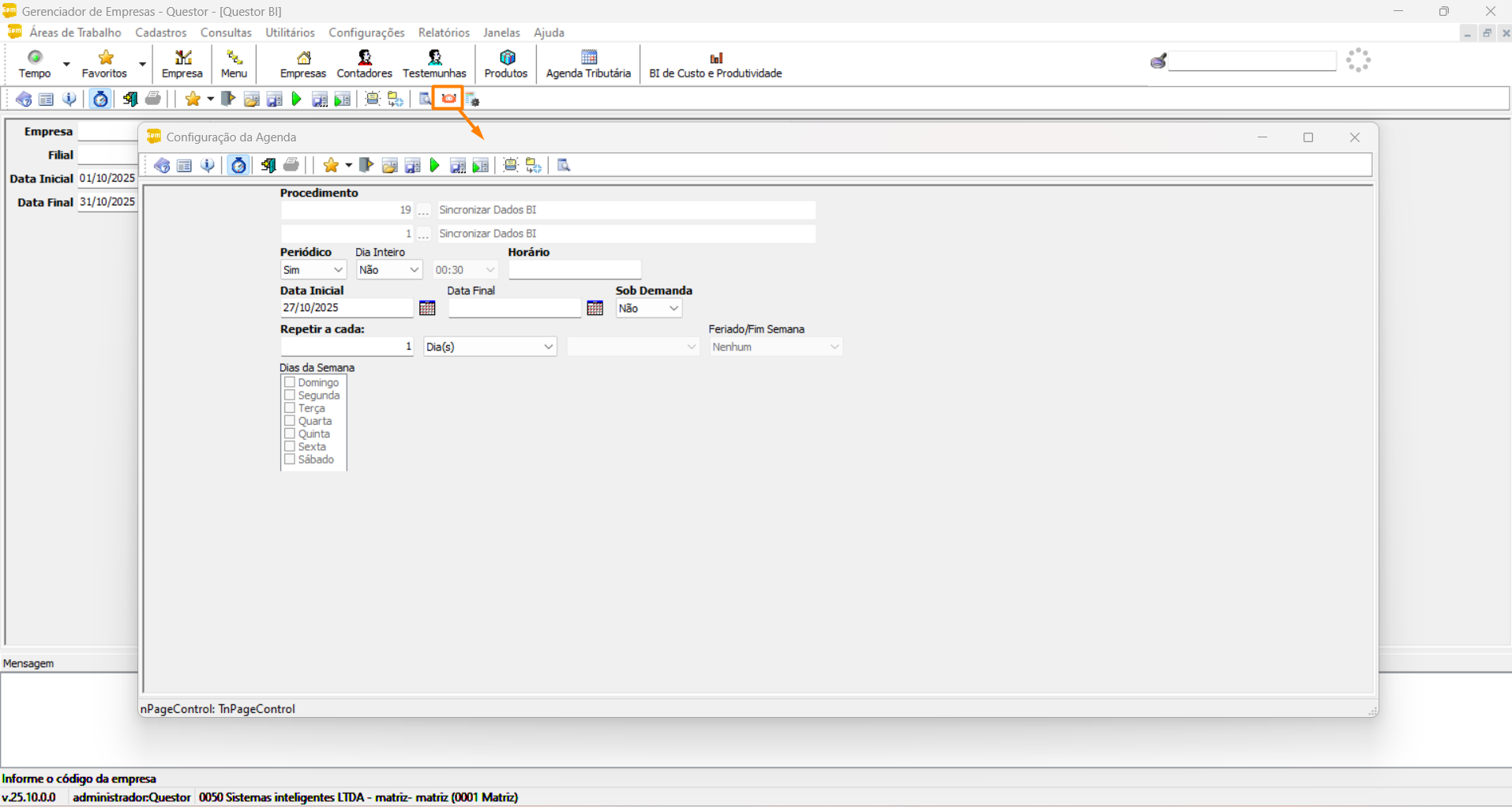Open calendar picker next to Data Inicial

click(427, 308)
